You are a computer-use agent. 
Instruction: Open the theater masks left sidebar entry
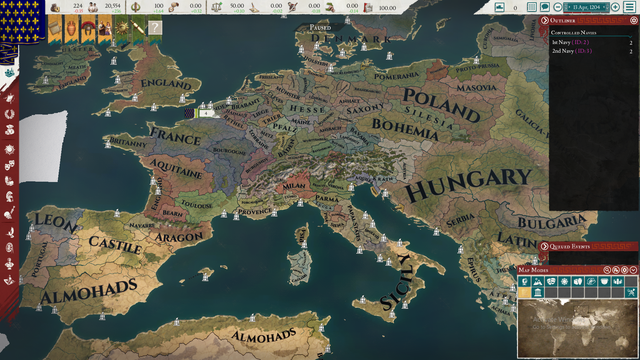[x=9, y=165]
